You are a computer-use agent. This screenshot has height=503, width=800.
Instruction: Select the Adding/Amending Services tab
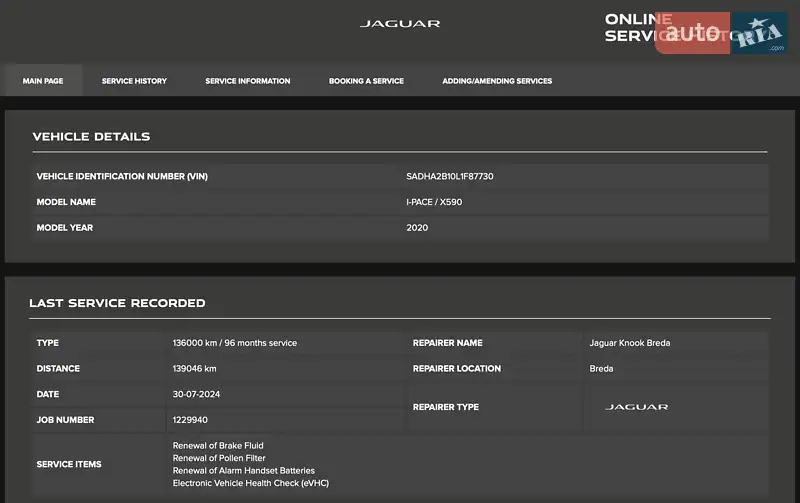click(x=497, y=81)
